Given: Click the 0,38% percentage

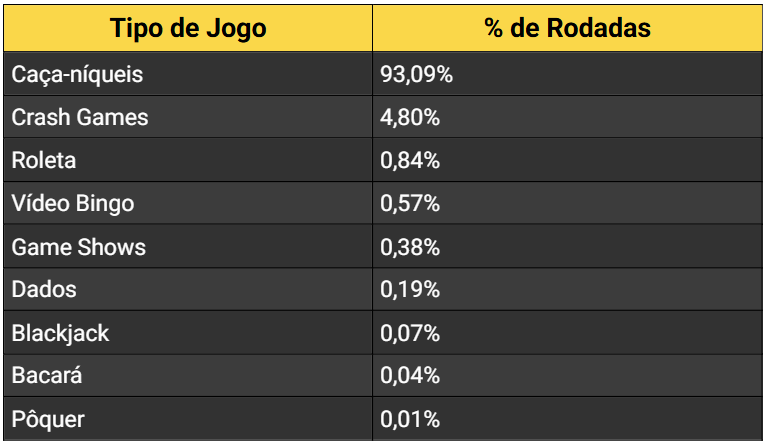Looking at the screenshot, I should pos(410,247).
